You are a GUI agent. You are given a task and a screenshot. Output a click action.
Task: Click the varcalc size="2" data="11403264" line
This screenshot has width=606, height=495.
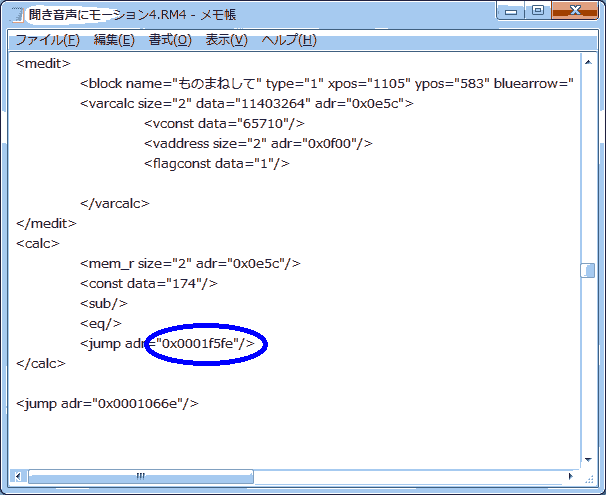[x=247, y=104]
